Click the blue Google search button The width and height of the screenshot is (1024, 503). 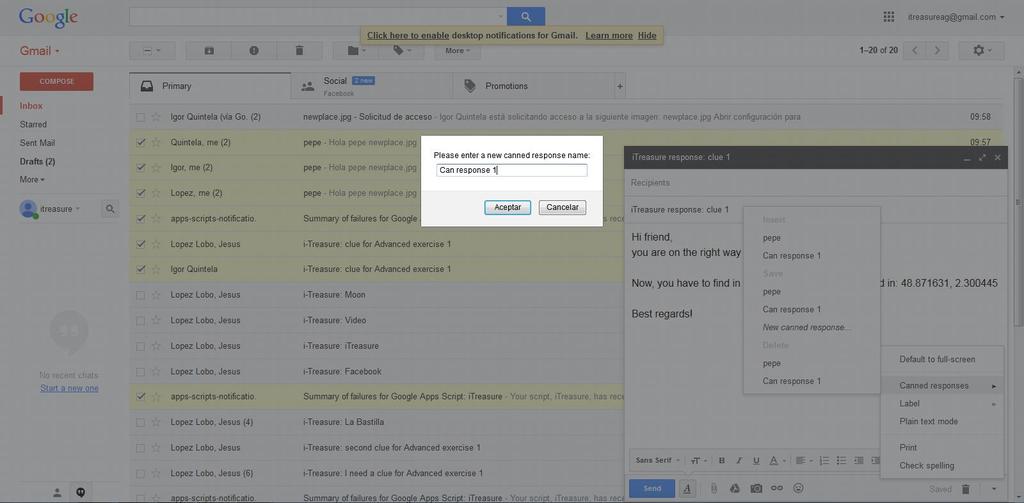coord(526,17)
